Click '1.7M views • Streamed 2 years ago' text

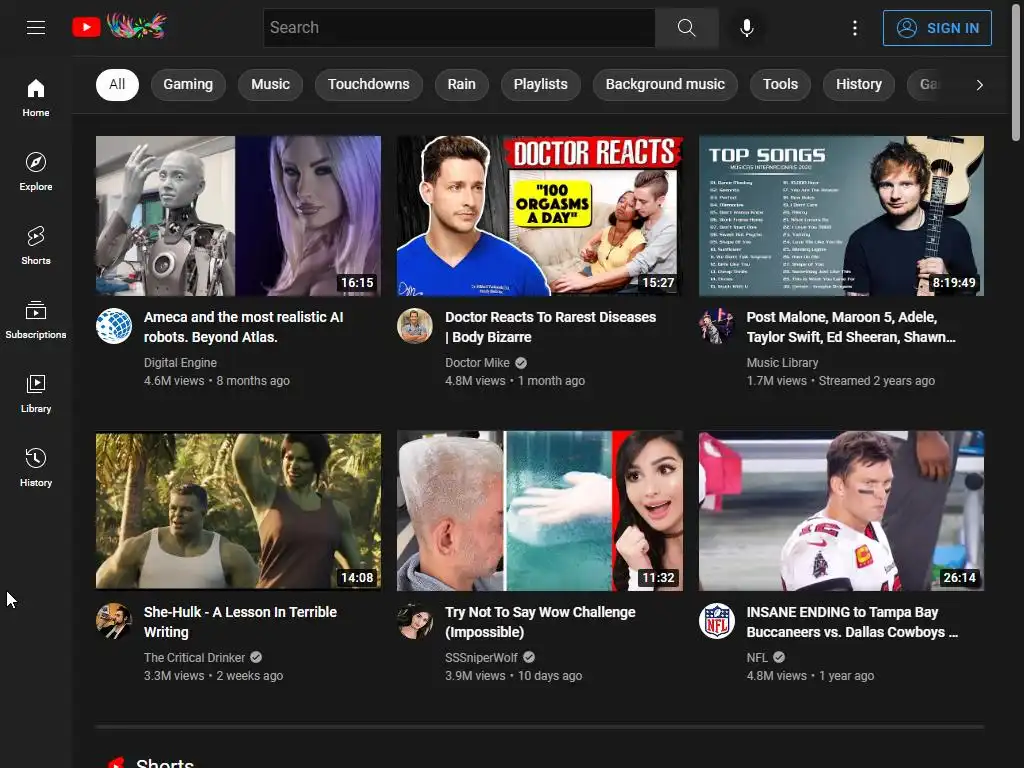840,381
